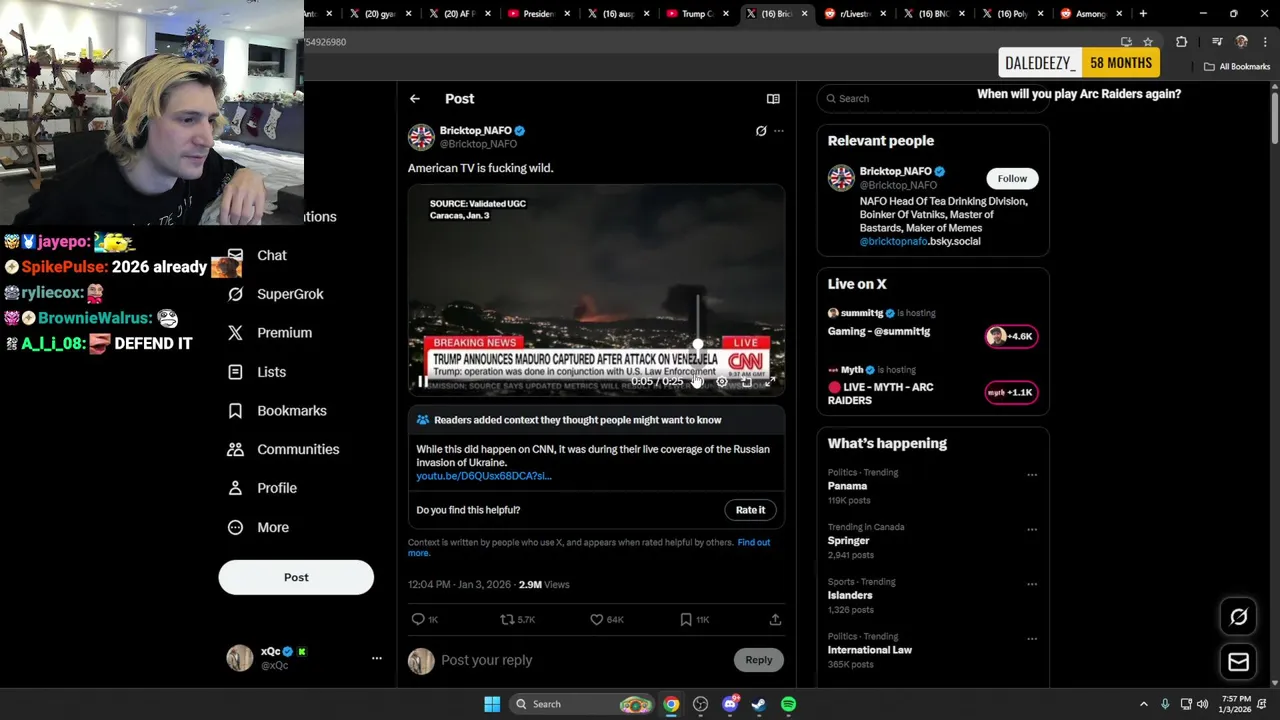Open more options for Islanders trend
Screen dimensions: 1280x720
point(1032,584)
